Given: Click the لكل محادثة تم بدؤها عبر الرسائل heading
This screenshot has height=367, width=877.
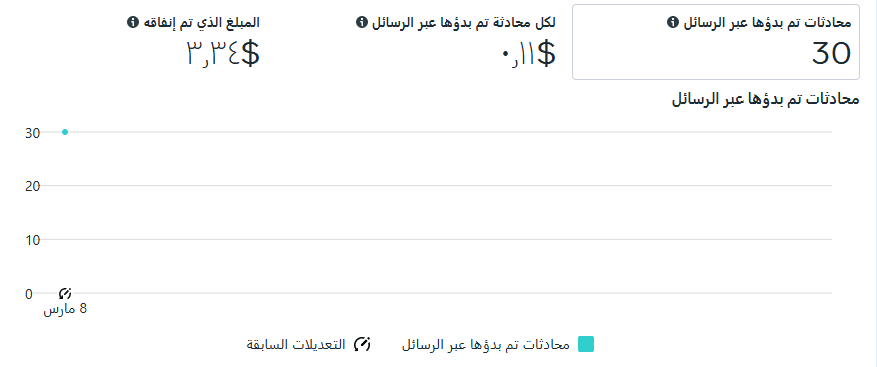Looking at the screenshot, I should point(463,23).
